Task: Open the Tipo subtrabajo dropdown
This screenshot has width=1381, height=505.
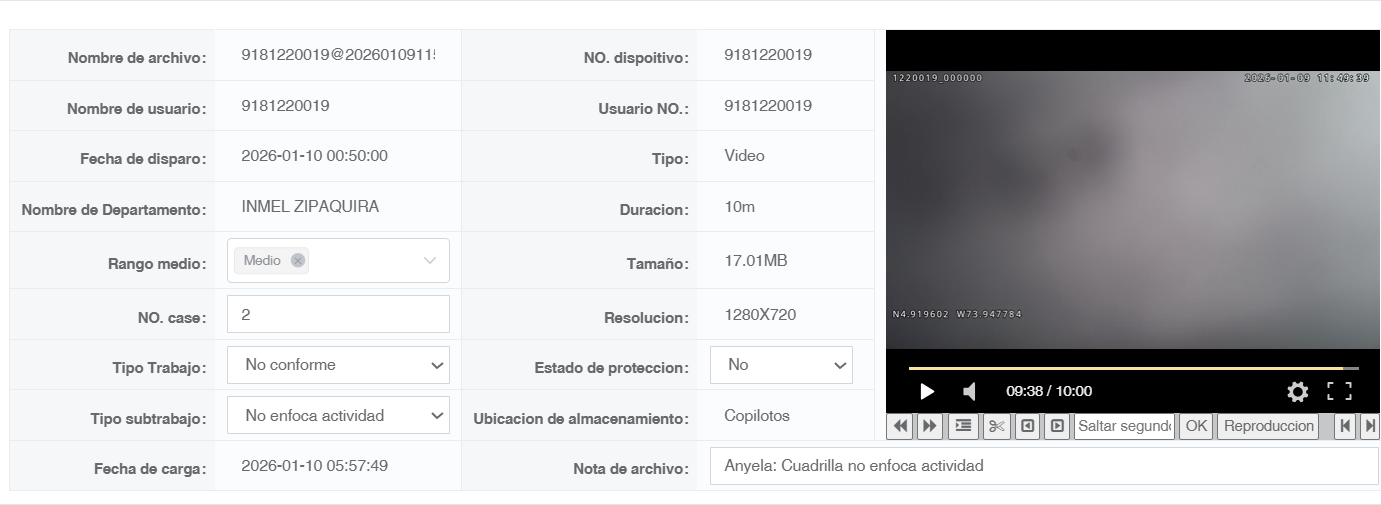Action: pos(338,415)
